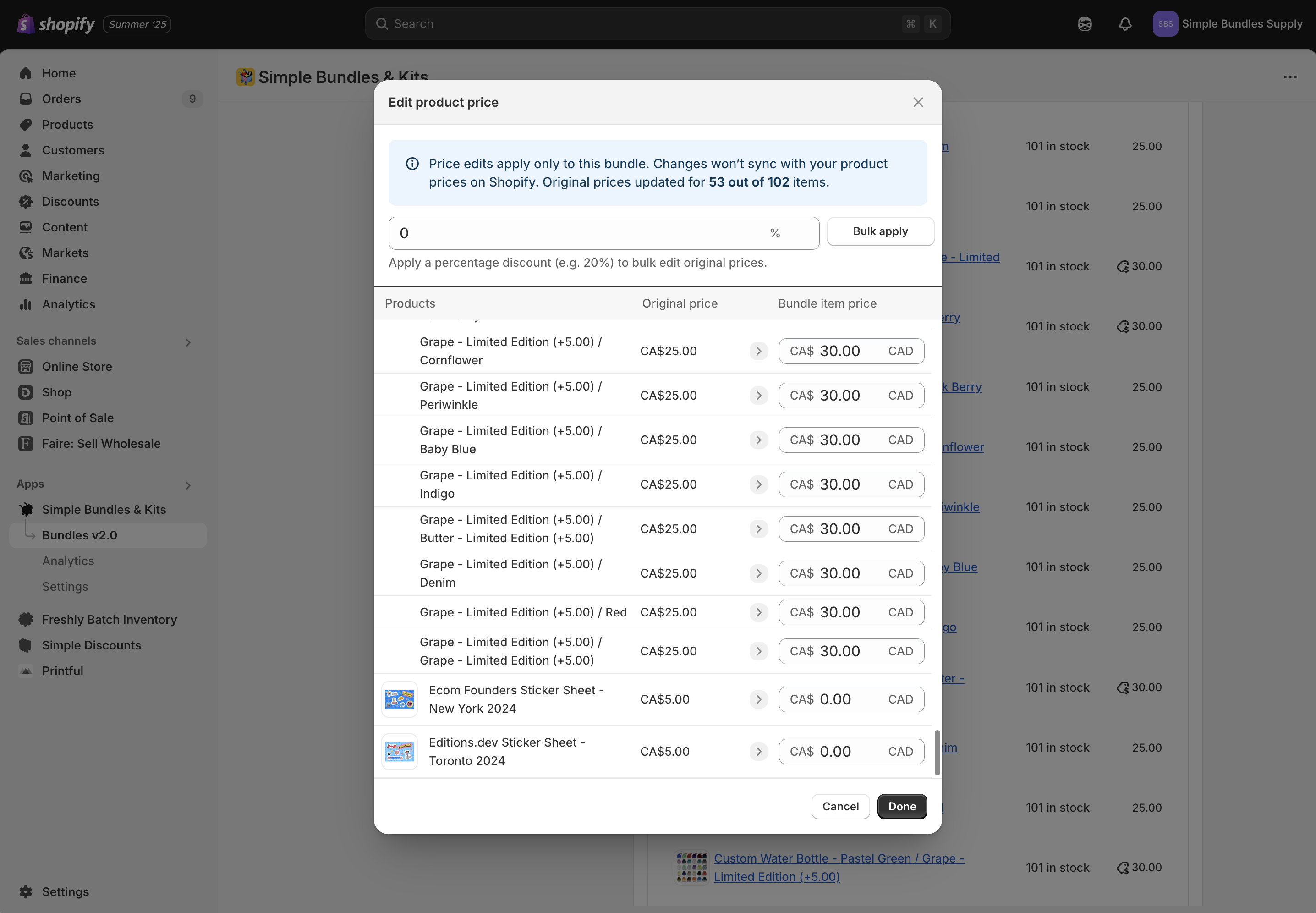1316x913 pixels.
Task: Open Analytics under Simple Bundles & Kits
Action: (x=68, y=561)
